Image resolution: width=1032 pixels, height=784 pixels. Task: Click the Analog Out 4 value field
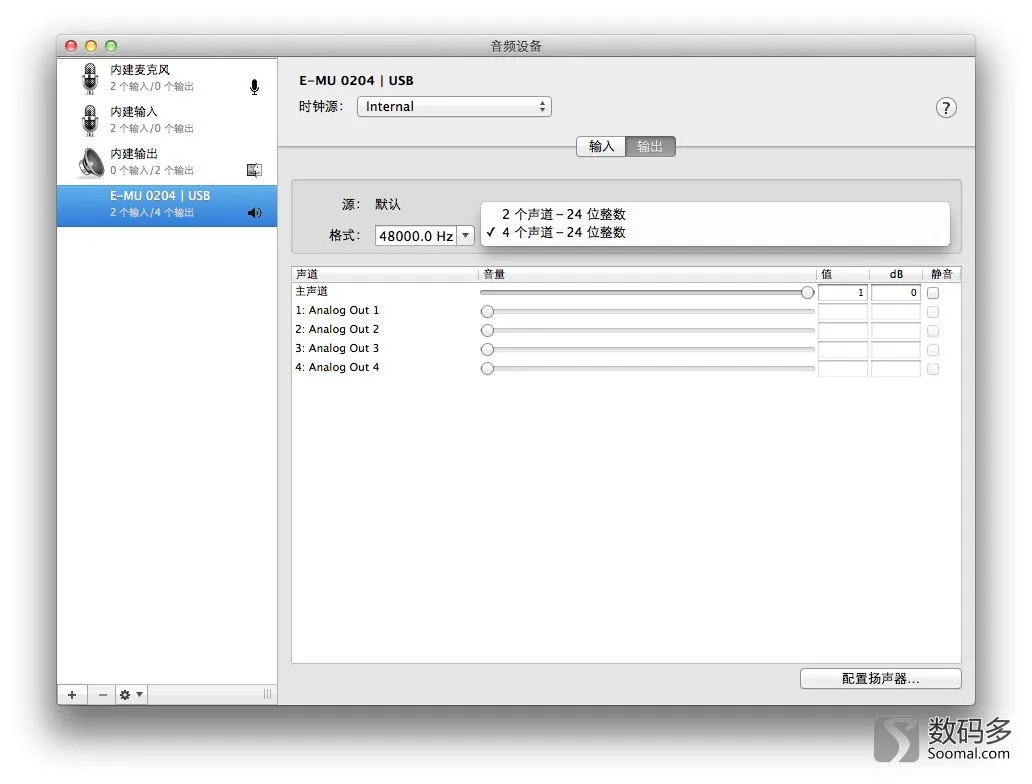842,369
